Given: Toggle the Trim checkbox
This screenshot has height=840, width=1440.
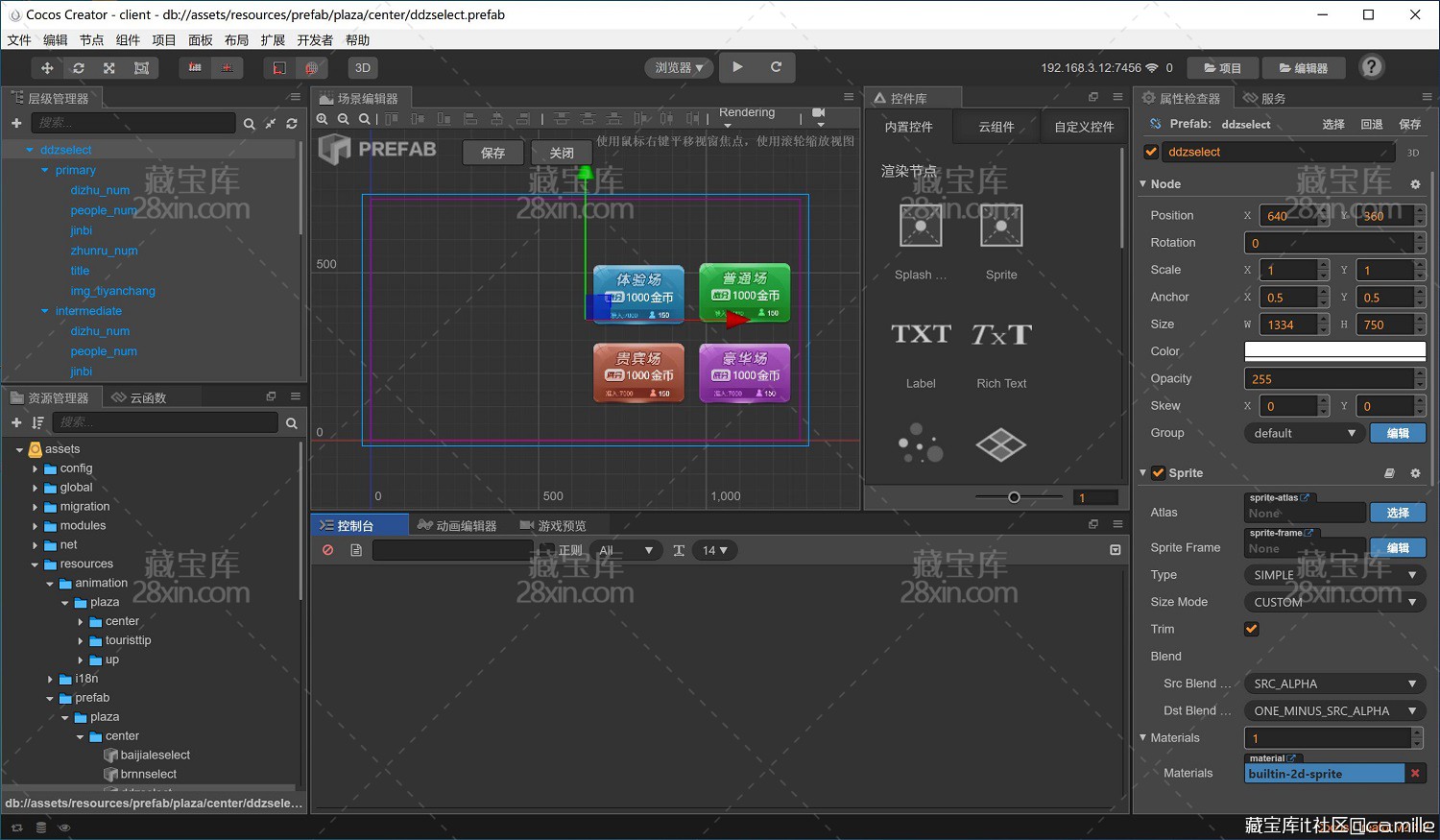Looking at the screenshot, I should click(1251, 629).
